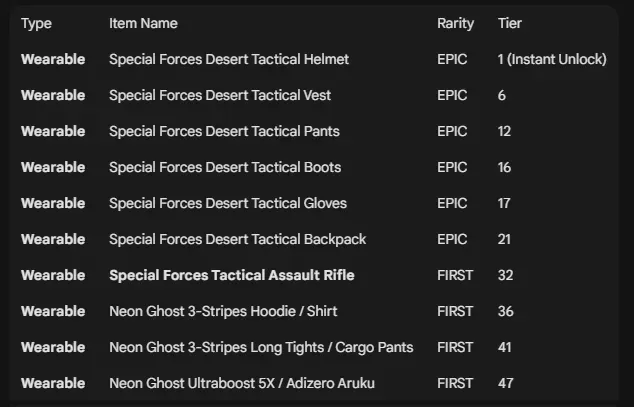The height and width of the screenshot is (407, 634).
Task: Click the "1 (Instant Unlock)" tier value
Action: click(552, 59)
